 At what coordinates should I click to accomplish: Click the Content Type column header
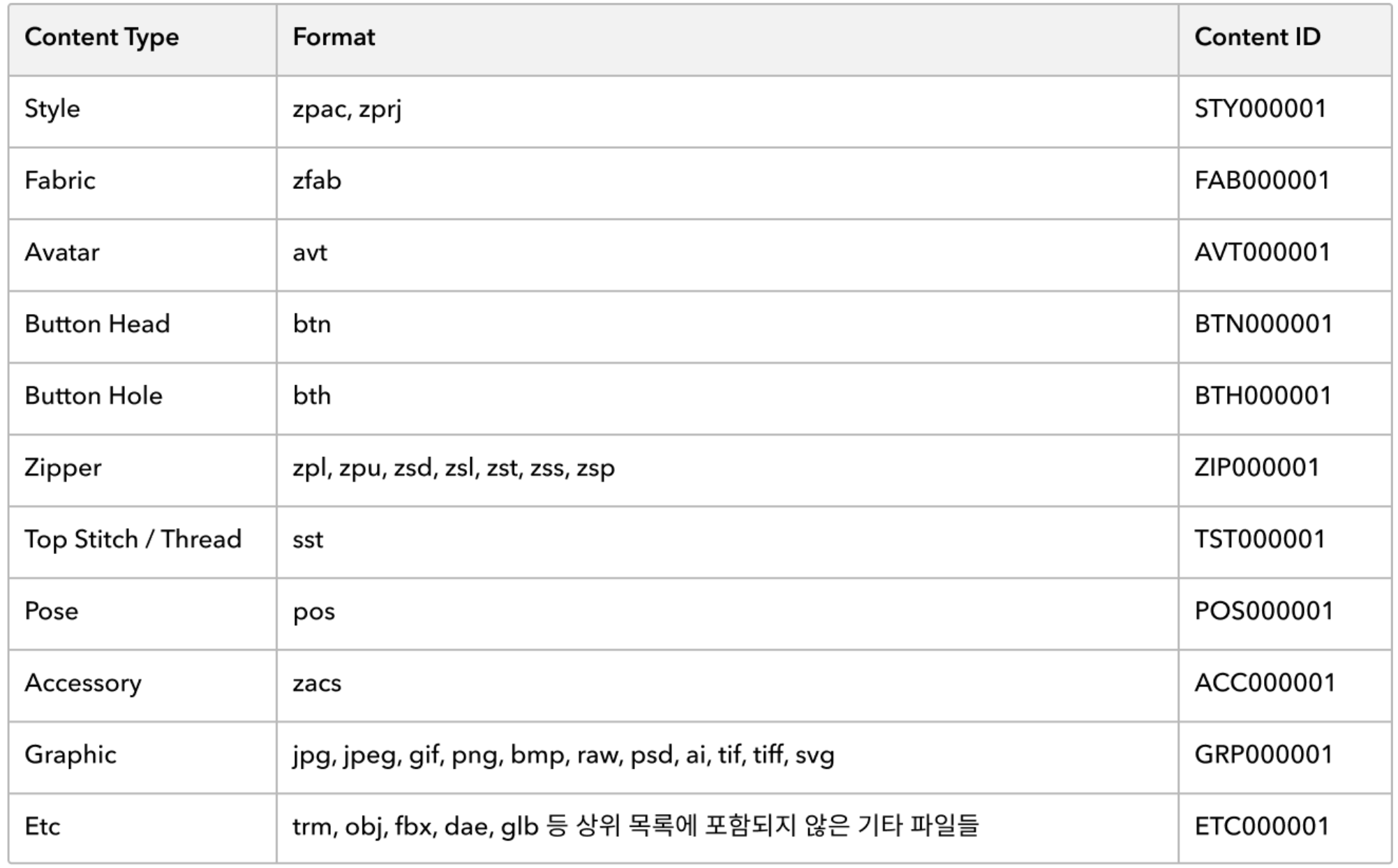click(102, 38)
